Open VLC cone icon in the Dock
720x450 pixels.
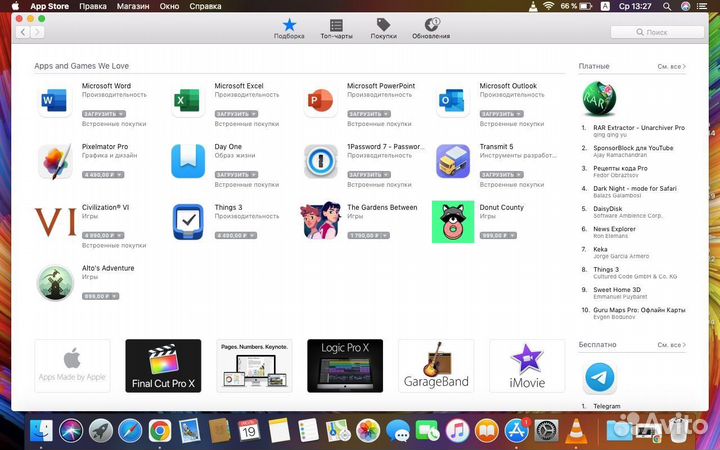coord(576,432)
